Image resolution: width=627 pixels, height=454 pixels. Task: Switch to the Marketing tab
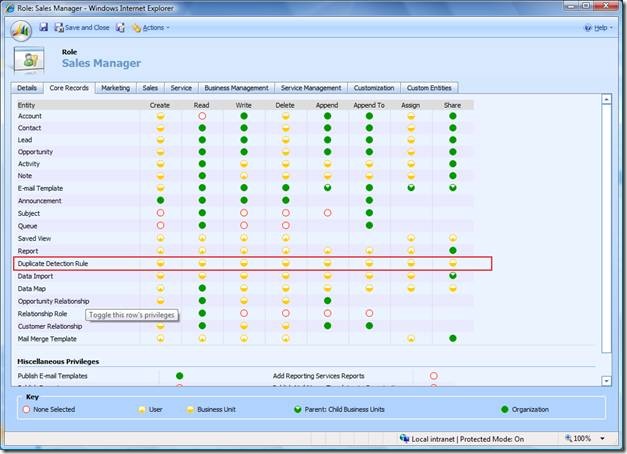point(115,88)
